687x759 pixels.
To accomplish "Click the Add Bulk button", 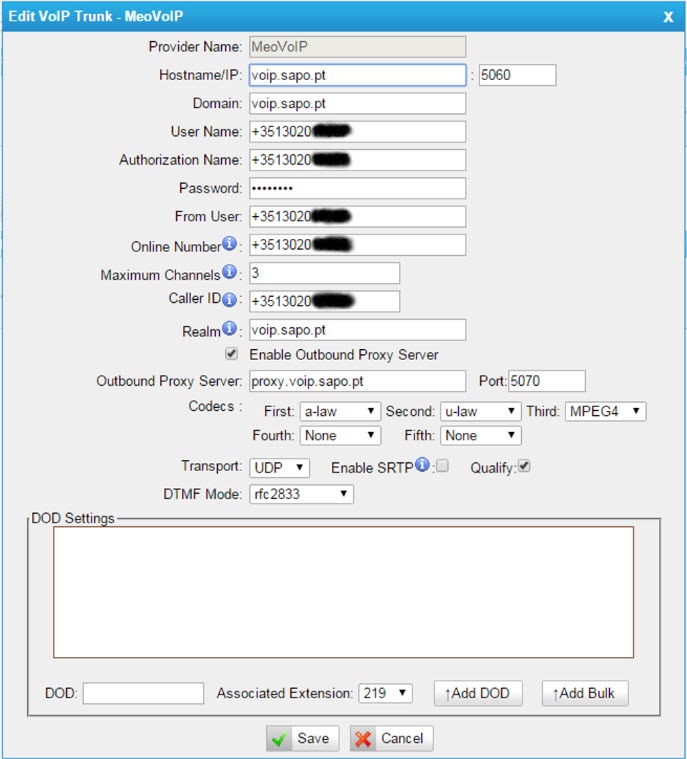I will [x=585, y=694].
